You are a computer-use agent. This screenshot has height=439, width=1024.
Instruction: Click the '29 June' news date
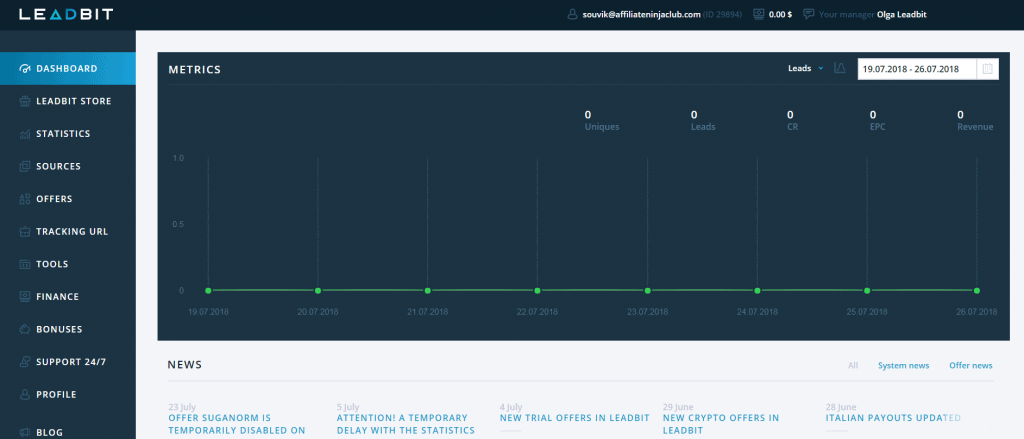[678, 407]
